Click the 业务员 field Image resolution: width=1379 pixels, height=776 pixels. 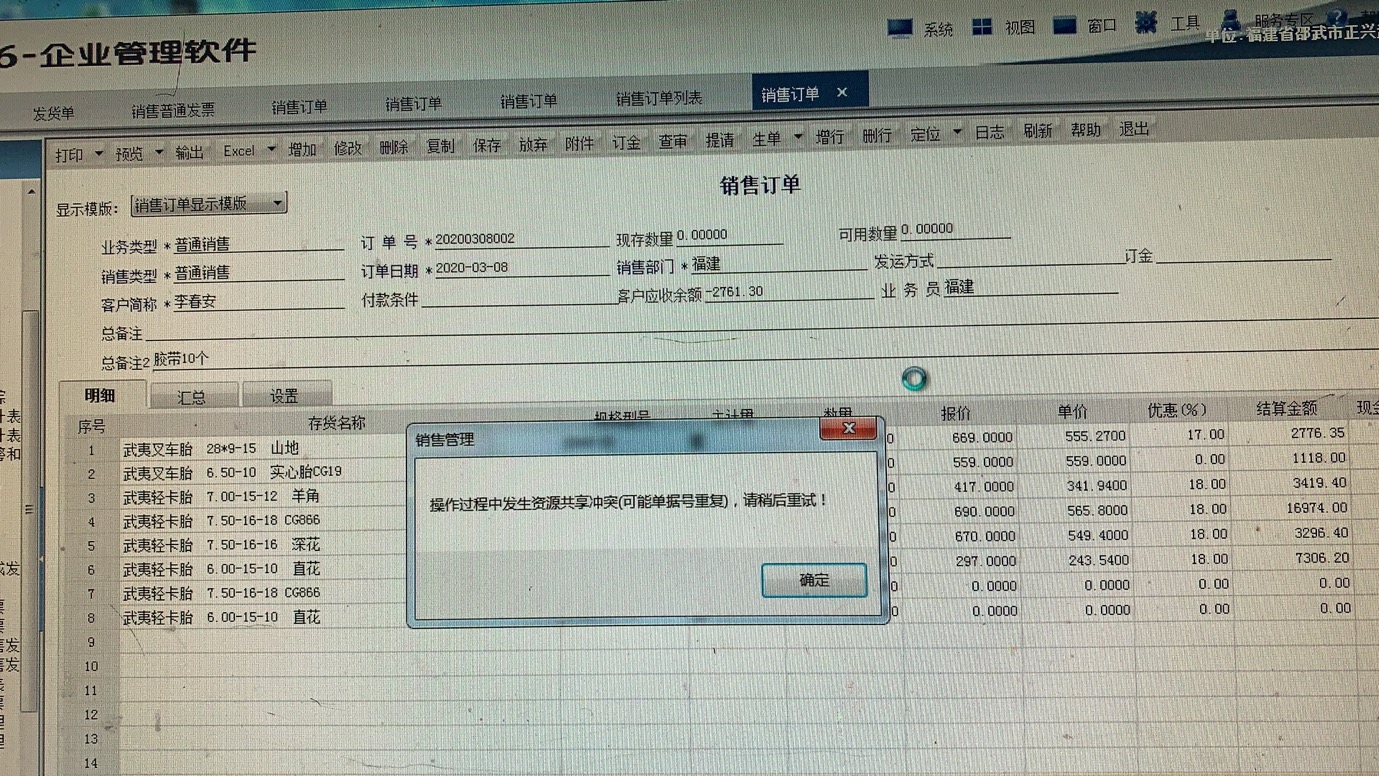click(1030, 287)
